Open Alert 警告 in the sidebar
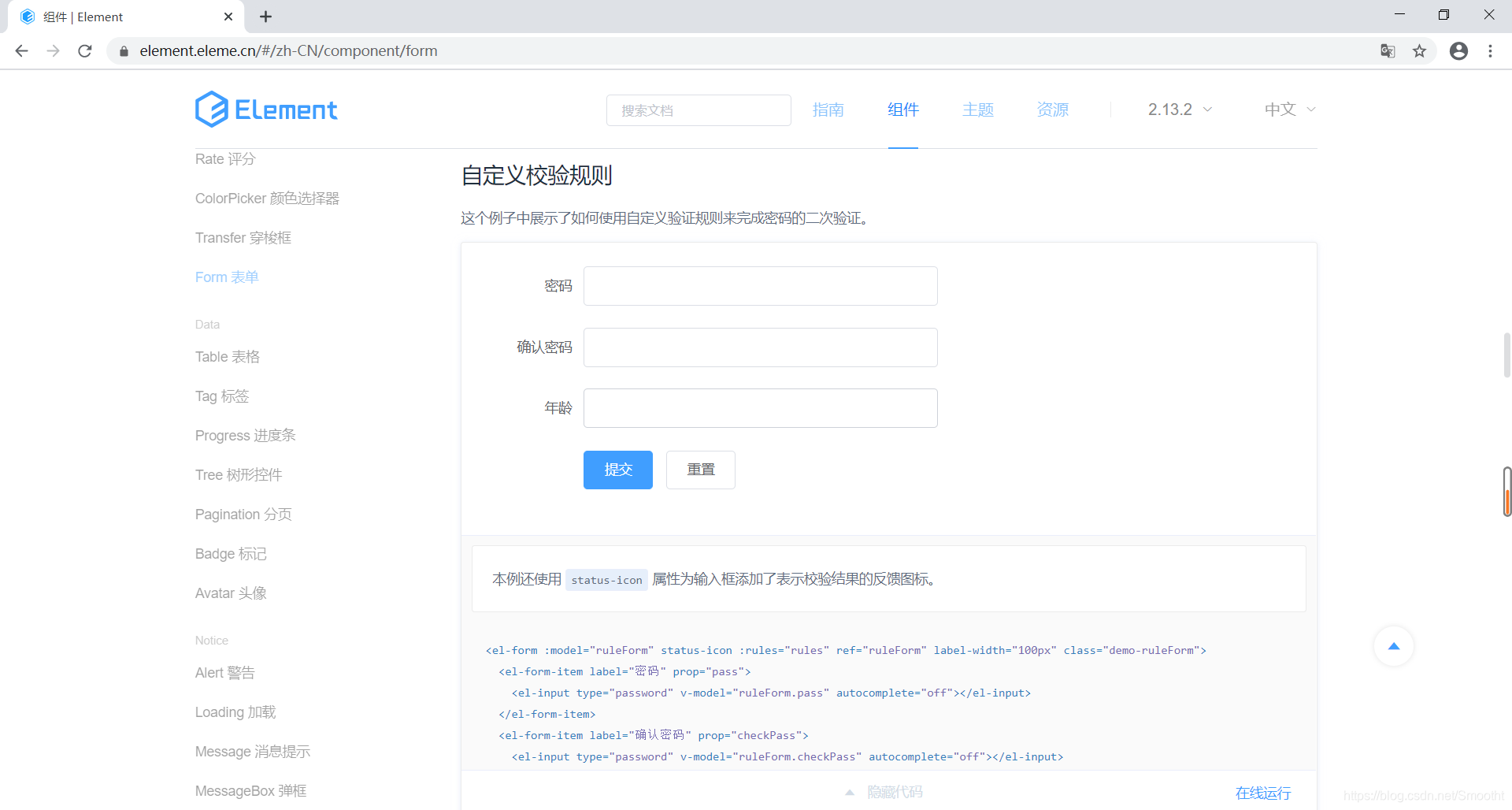This screenshot has height=810, width=1512. 225,673
